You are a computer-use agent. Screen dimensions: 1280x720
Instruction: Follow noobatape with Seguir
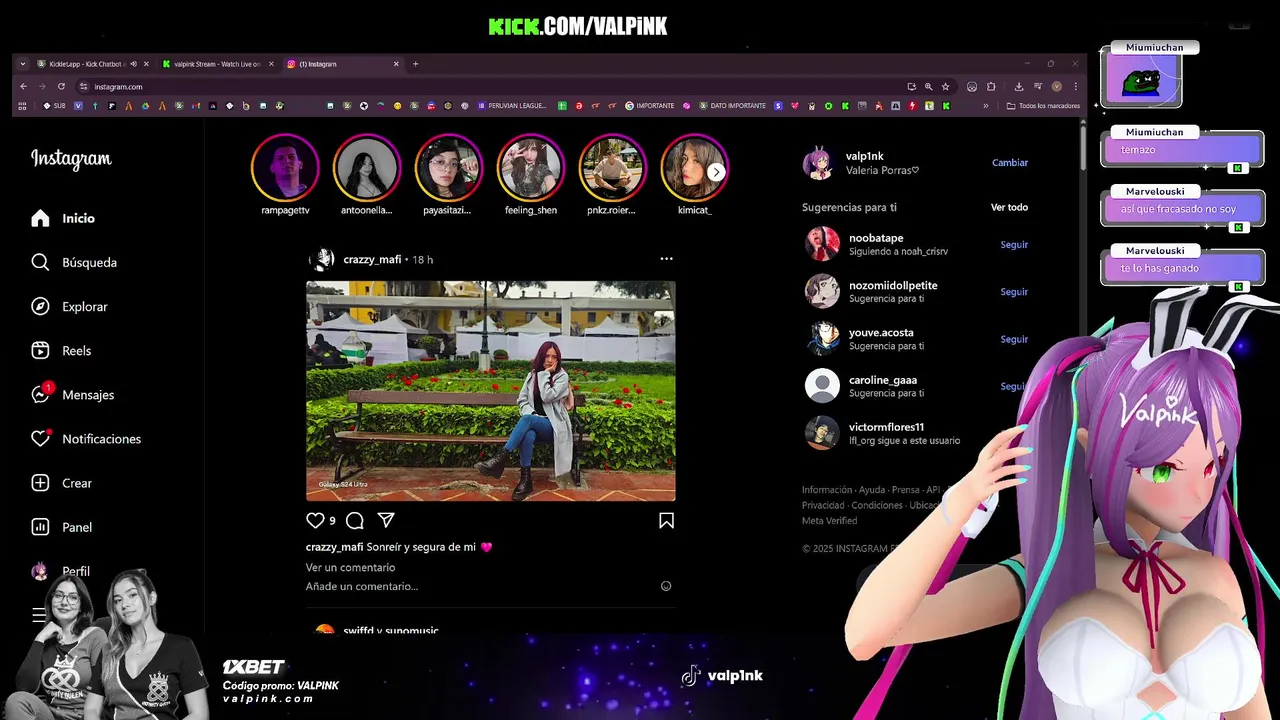pyautogui.click(x=1014, y=244)
